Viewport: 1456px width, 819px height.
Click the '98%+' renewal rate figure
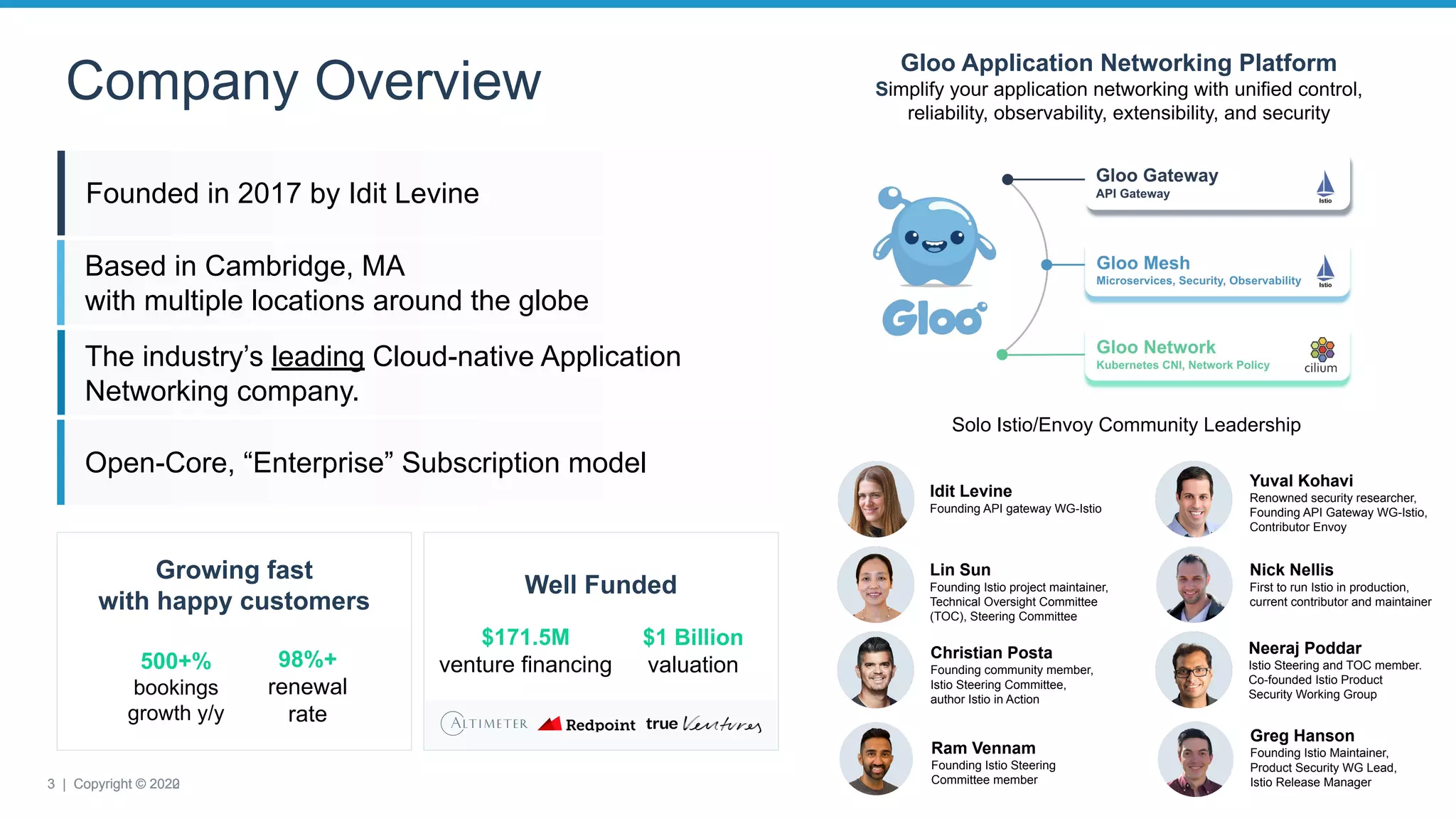coord(307,660)
